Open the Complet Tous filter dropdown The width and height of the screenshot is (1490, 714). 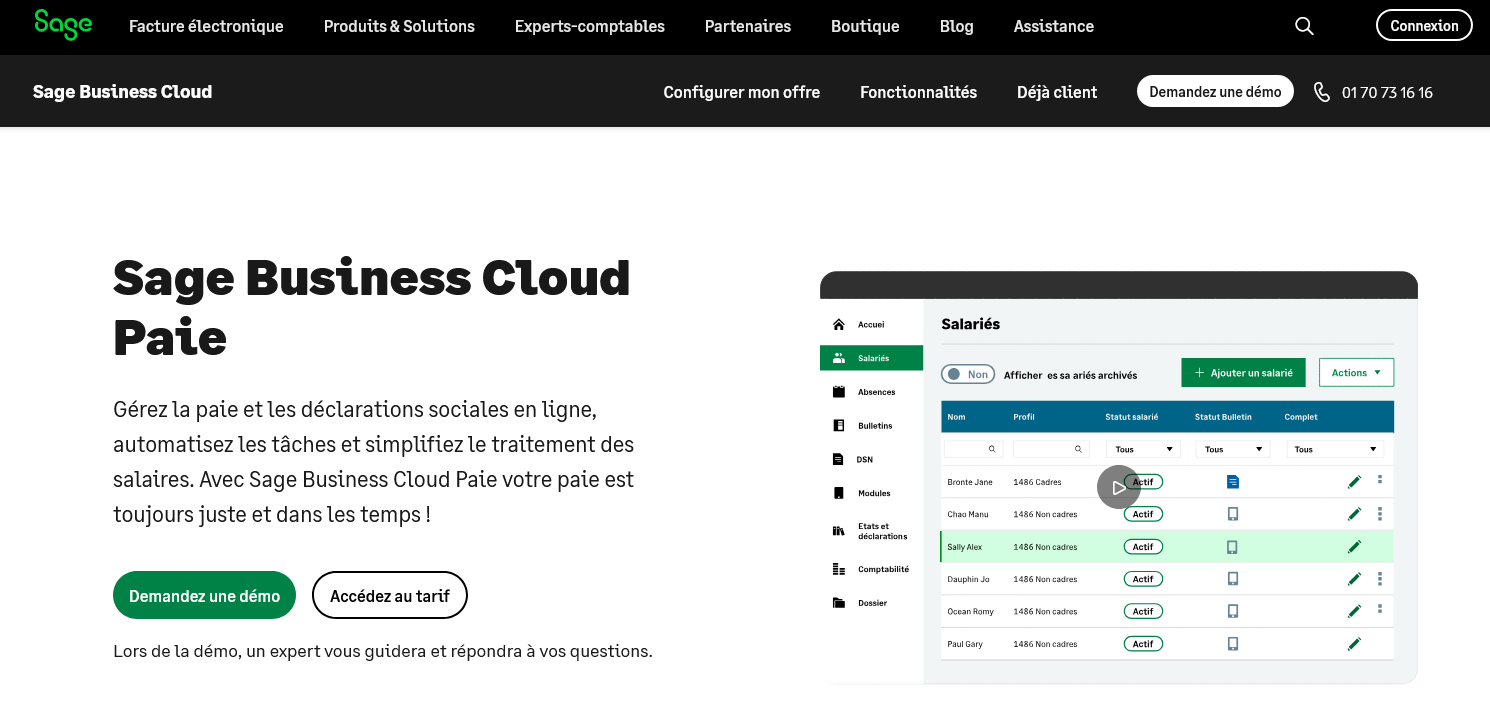(1334, 449)
